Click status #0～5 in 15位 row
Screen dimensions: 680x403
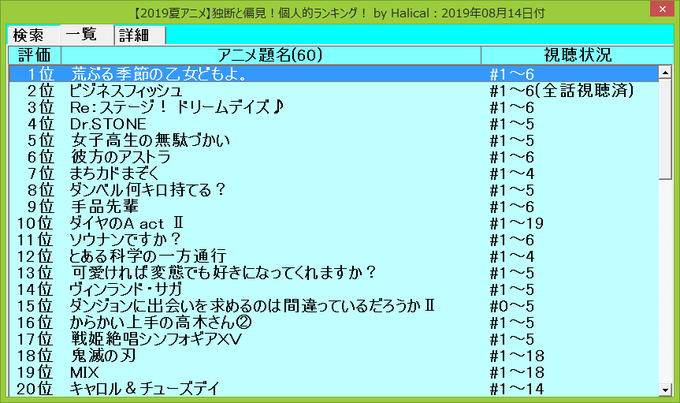[x=512, y=306]
